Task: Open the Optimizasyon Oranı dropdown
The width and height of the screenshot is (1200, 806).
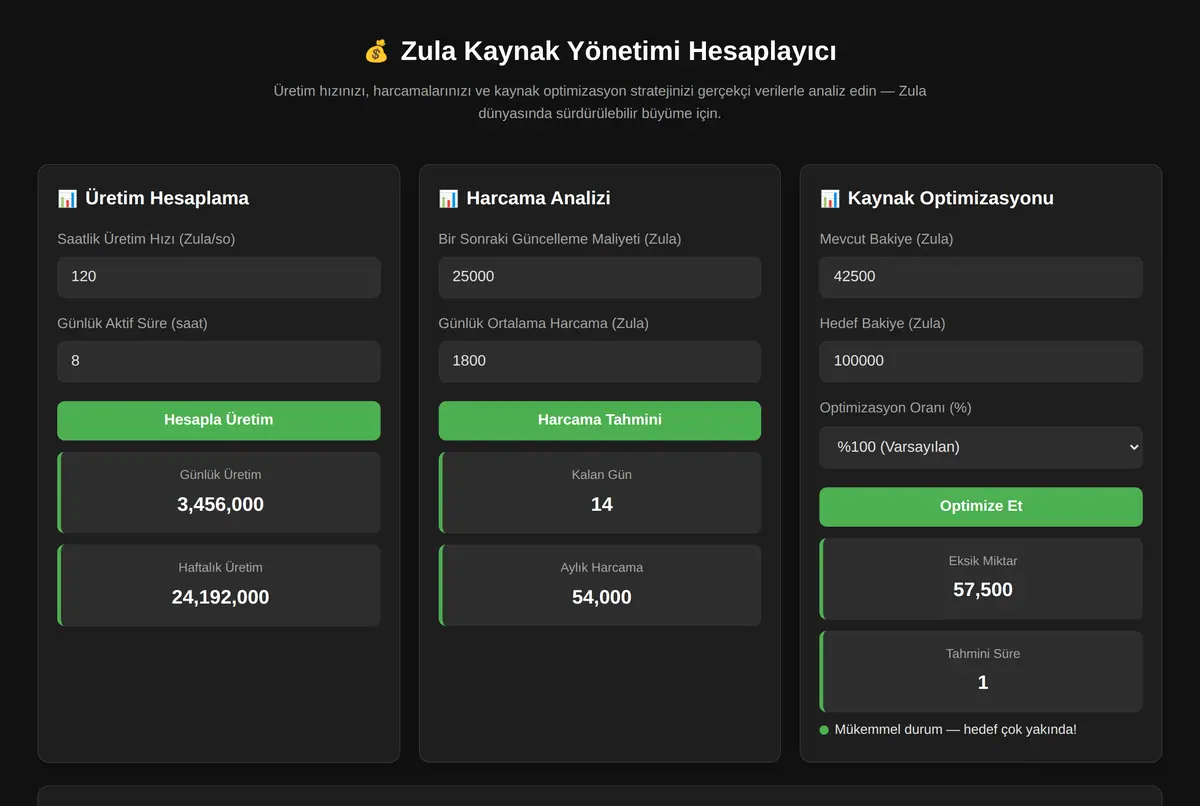Action: click(981, 447)
